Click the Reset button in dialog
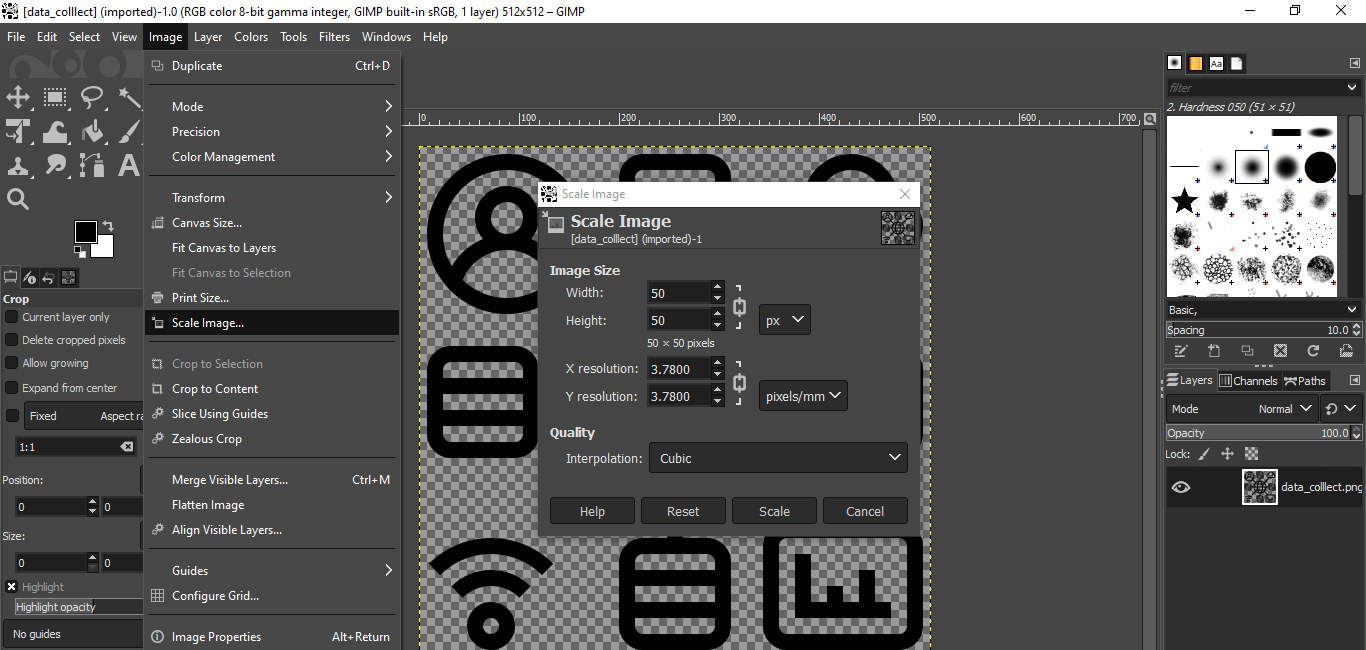The width and height of the screenshot is (1366, 650). point(683,511)
